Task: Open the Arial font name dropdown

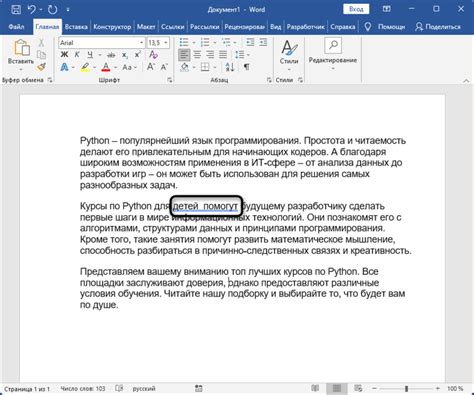Action: pyautogui.click(x=141, y=43)
